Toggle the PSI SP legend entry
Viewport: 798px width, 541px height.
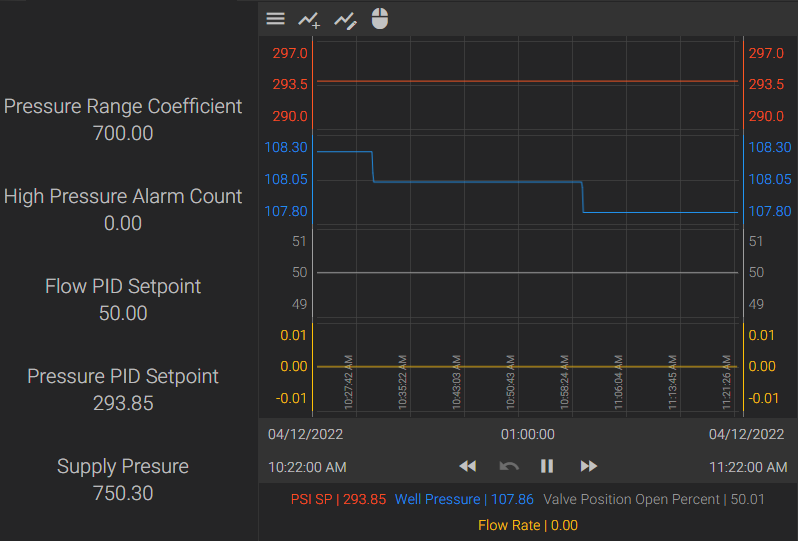pyautogui.click(x=338, y=499)
